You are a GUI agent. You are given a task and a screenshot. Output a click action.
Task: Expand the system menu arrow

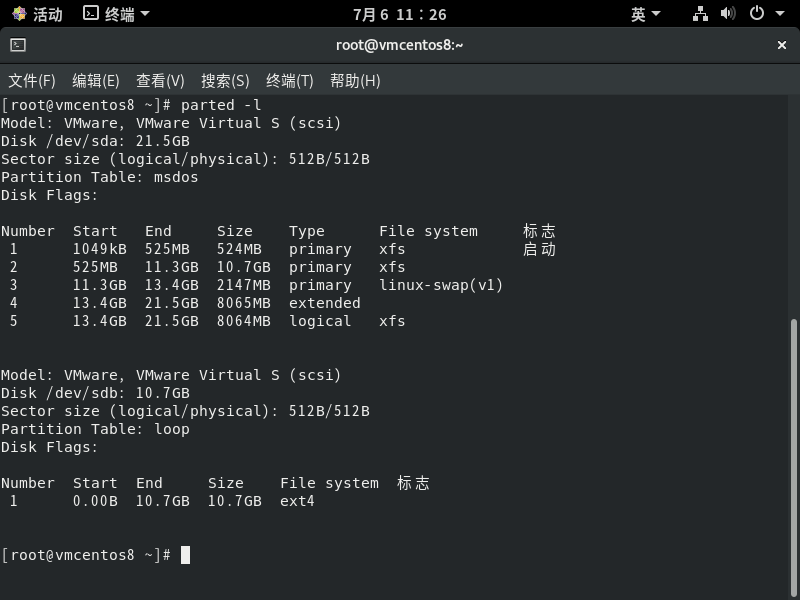point(780,14)
